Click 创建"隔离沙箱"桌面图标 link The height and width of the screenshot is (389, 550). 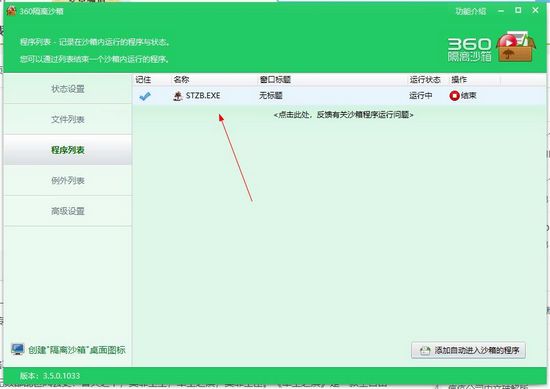click(x=77, y=350)
